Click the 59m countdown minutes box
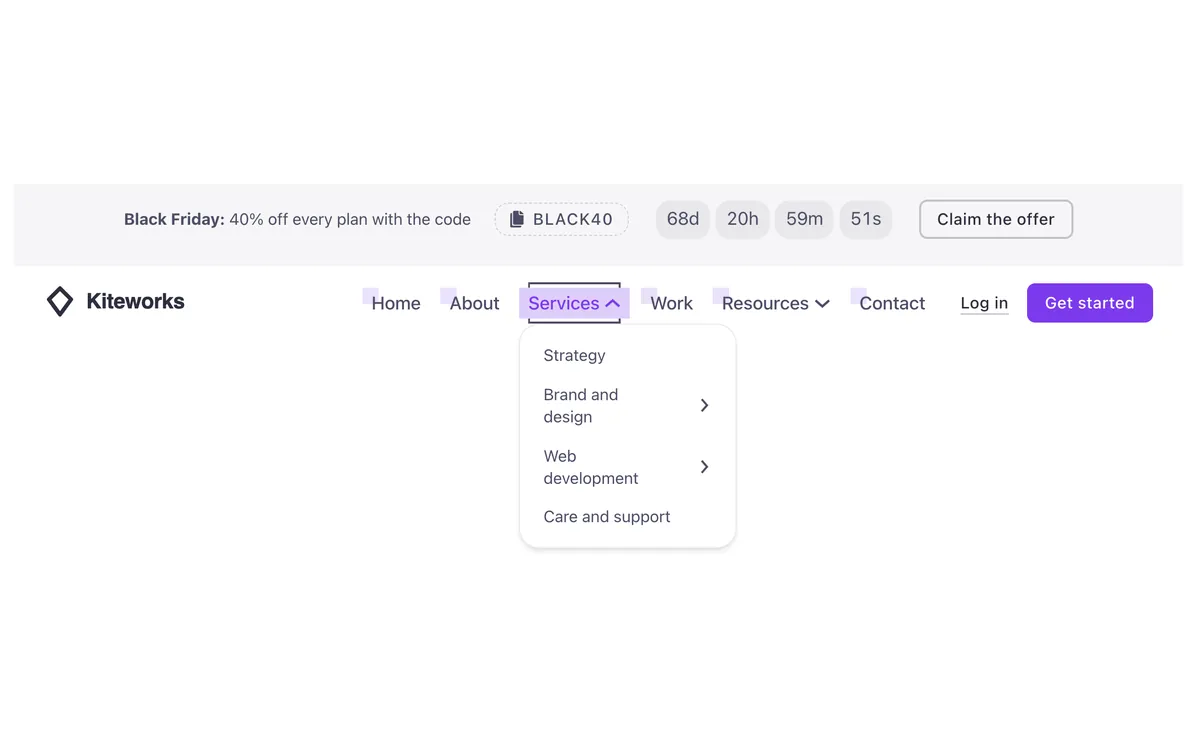The width and height of the screenshot is (1200, 750). [x=804, y=219]
